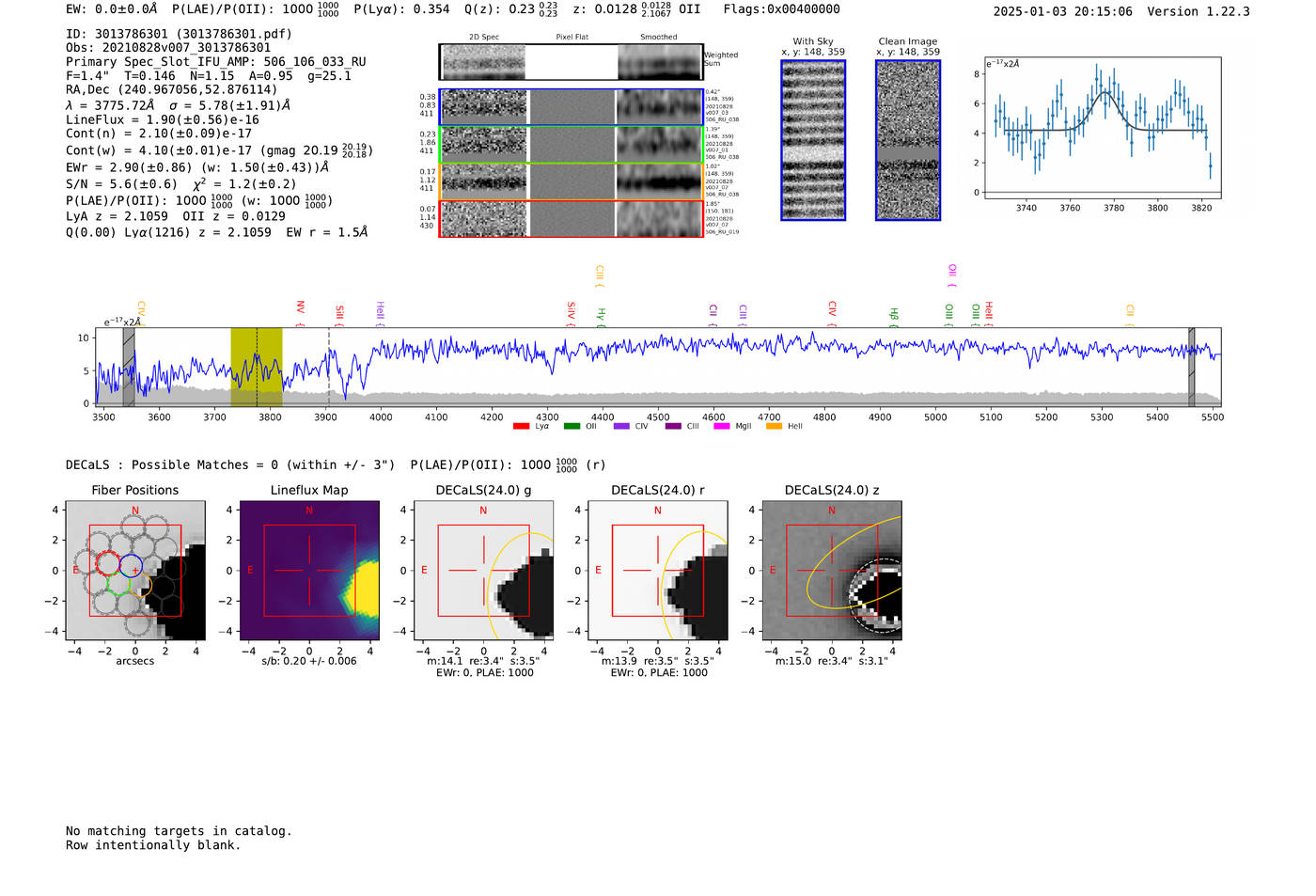The width and height of the screenshot is (1316, 896).
Task: Click the With Sky image panel
Action: click(x=813, y=141)
